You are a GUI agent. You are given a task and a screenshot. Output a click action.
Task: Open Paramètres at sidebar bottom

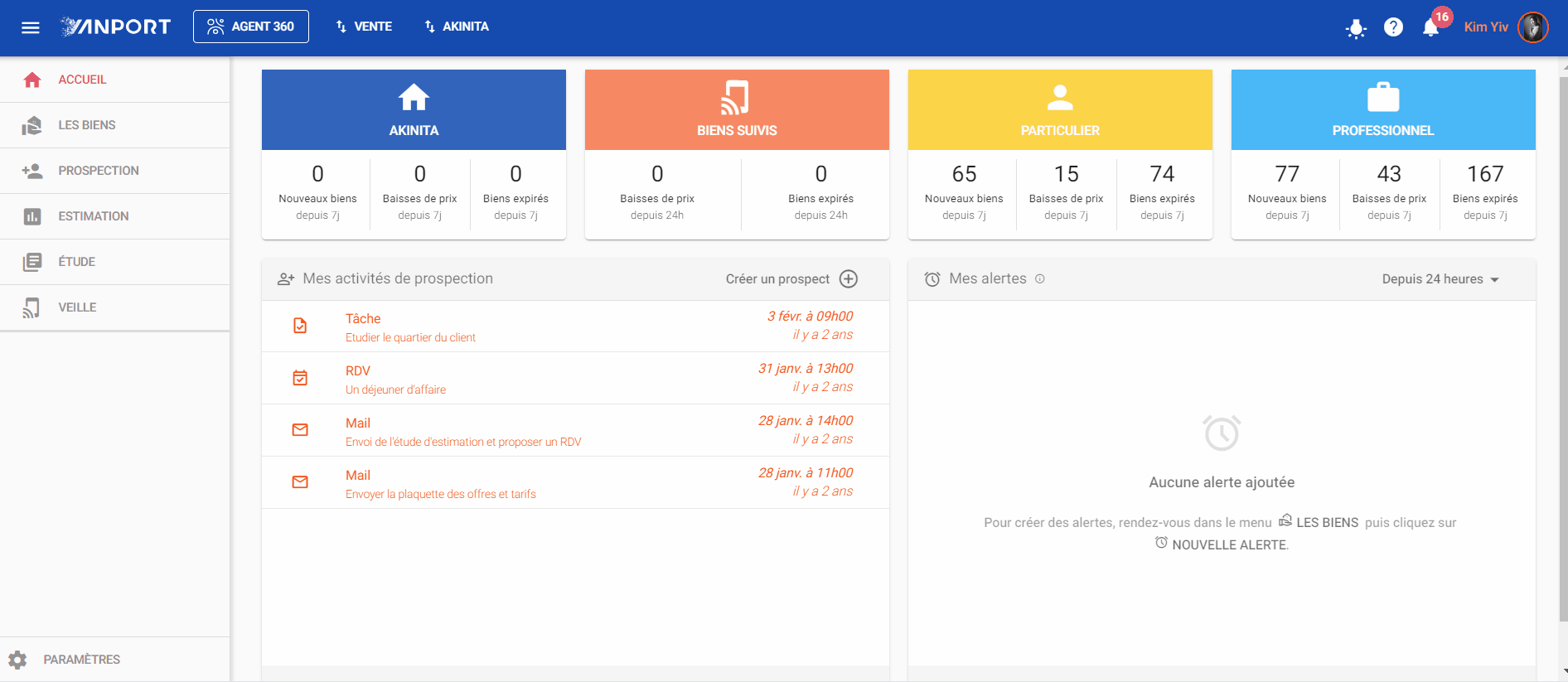114,660
